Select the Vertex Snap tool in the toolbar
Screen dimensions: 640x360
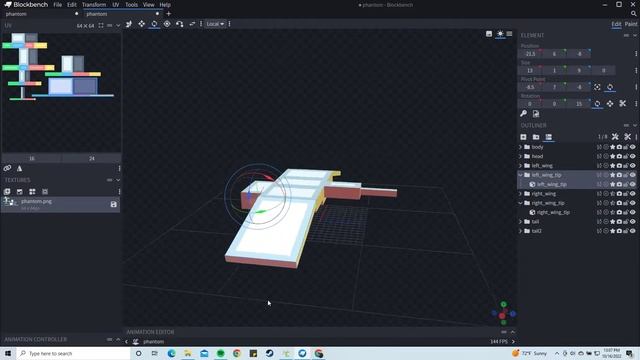coord(180,24)
